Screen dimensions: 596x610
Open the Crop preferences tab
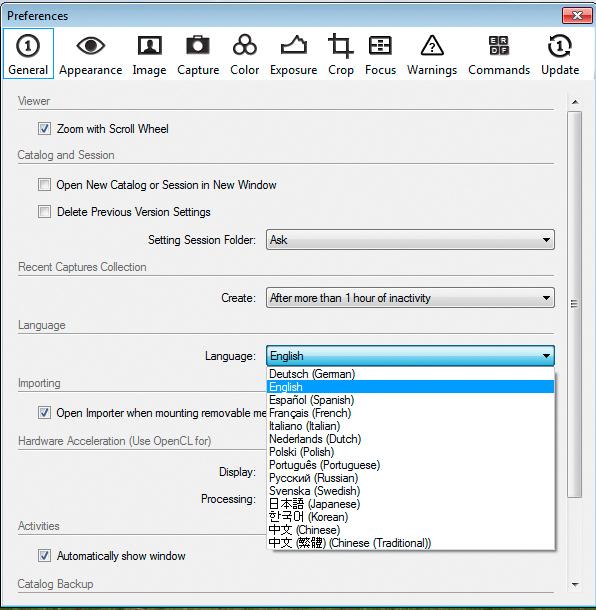click(x=341, y=54)
